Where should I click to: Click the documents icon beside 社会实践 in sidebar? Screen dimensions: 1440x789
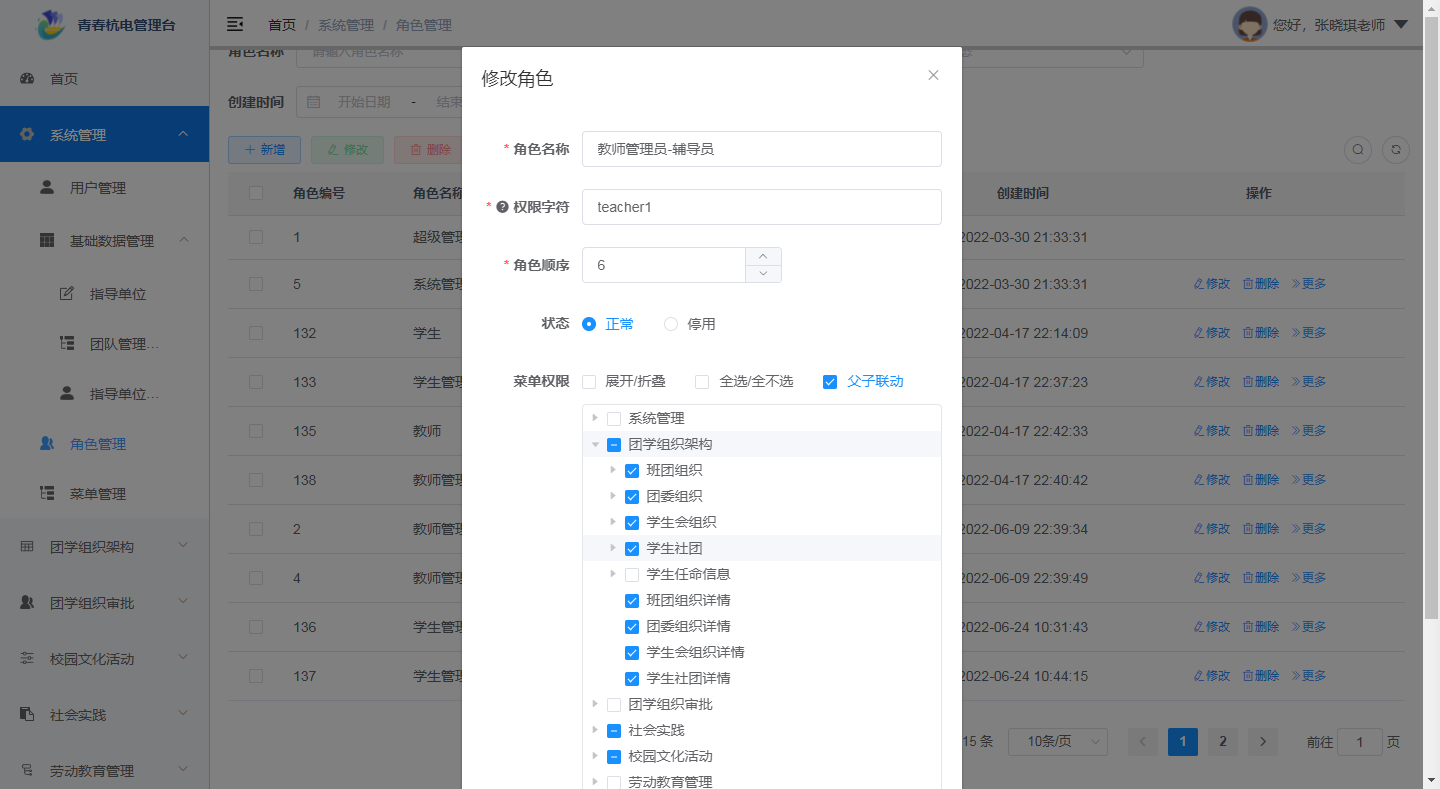coord(27,715)
